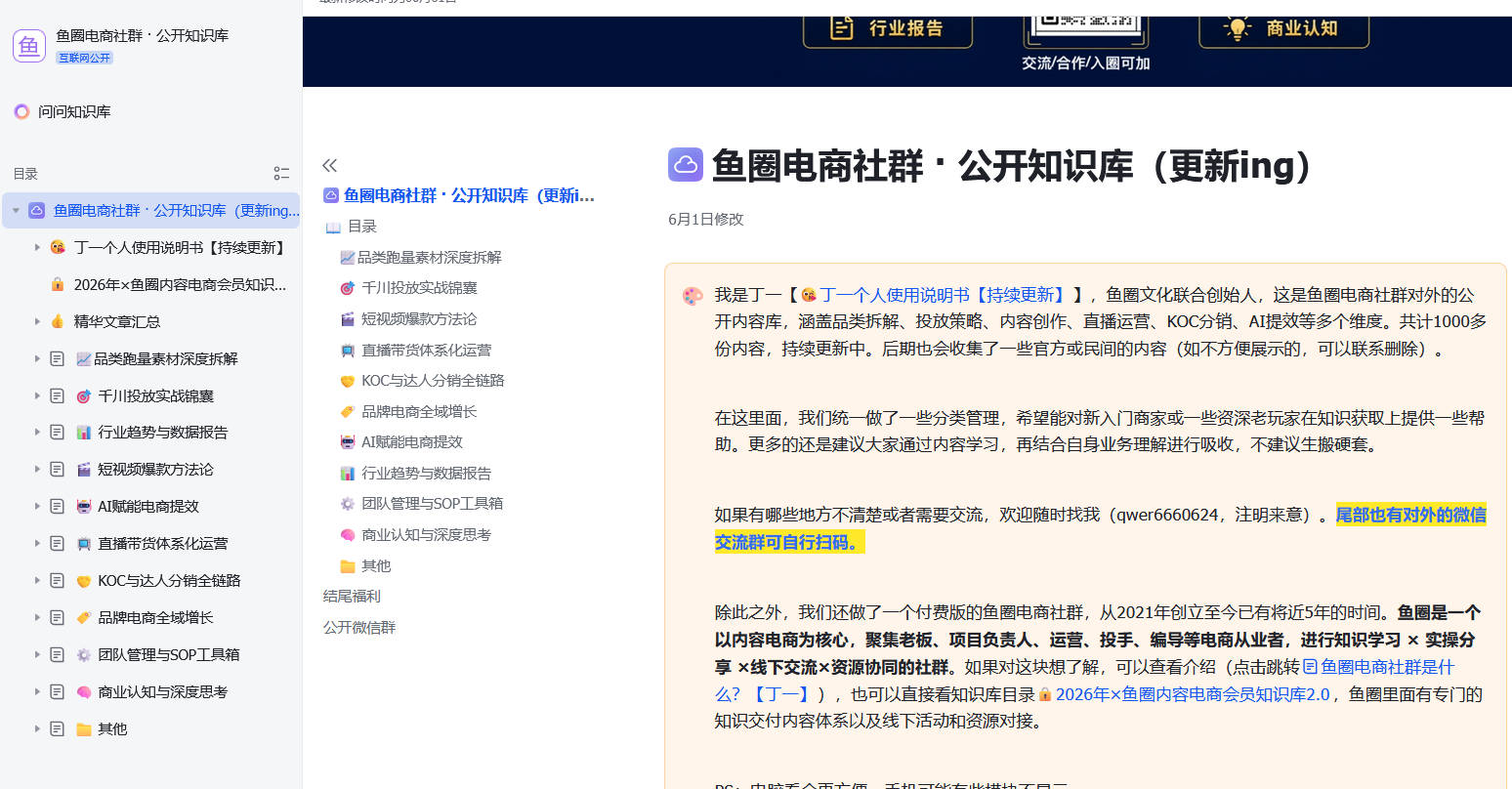Click the 鱼 knowledge base logo icon
The image size is (1512, 789).
coord(29,45)
